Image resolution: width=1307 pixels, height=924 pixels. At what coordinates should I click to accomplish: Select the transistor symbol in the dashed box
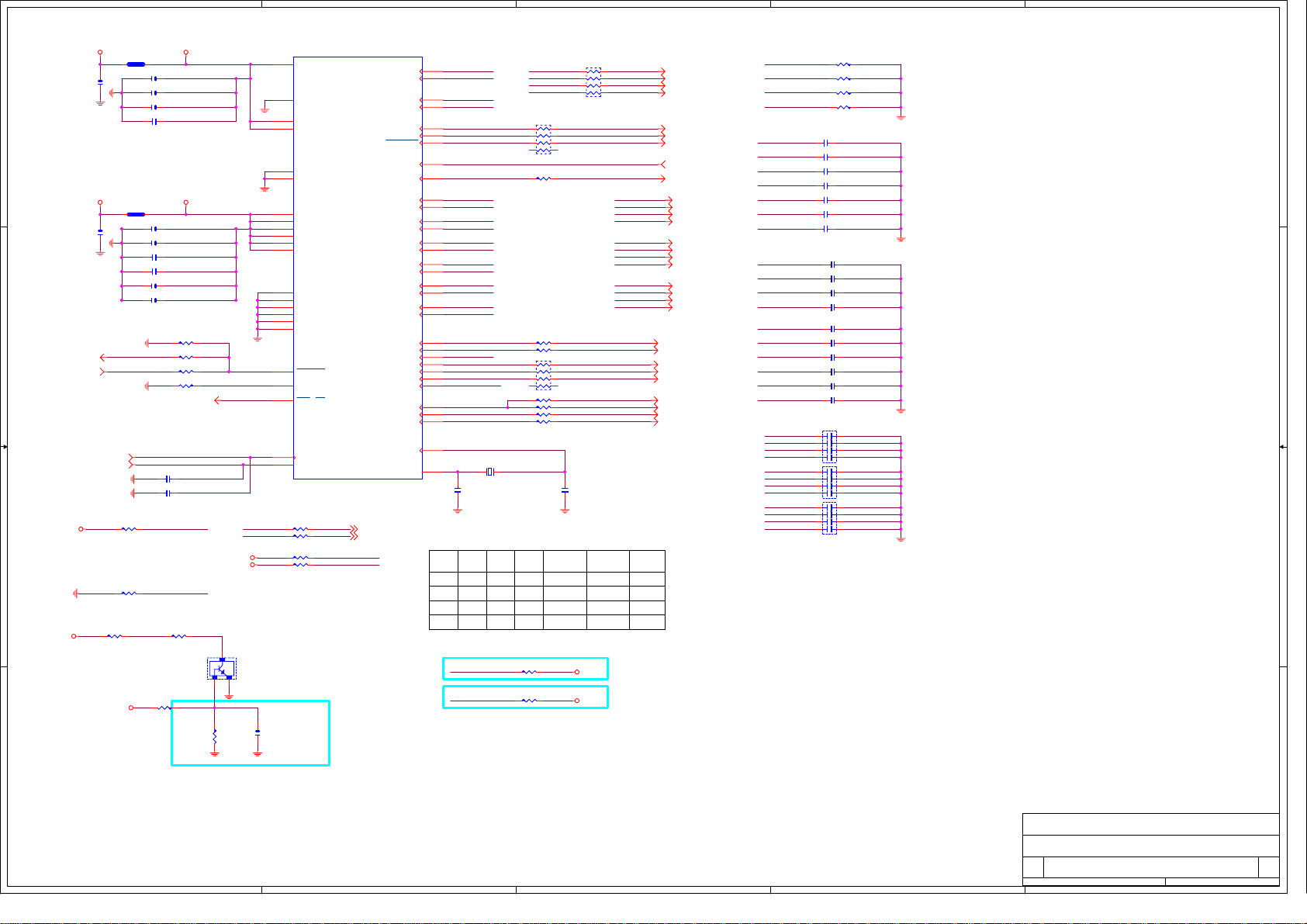click(x=222, y=669)
